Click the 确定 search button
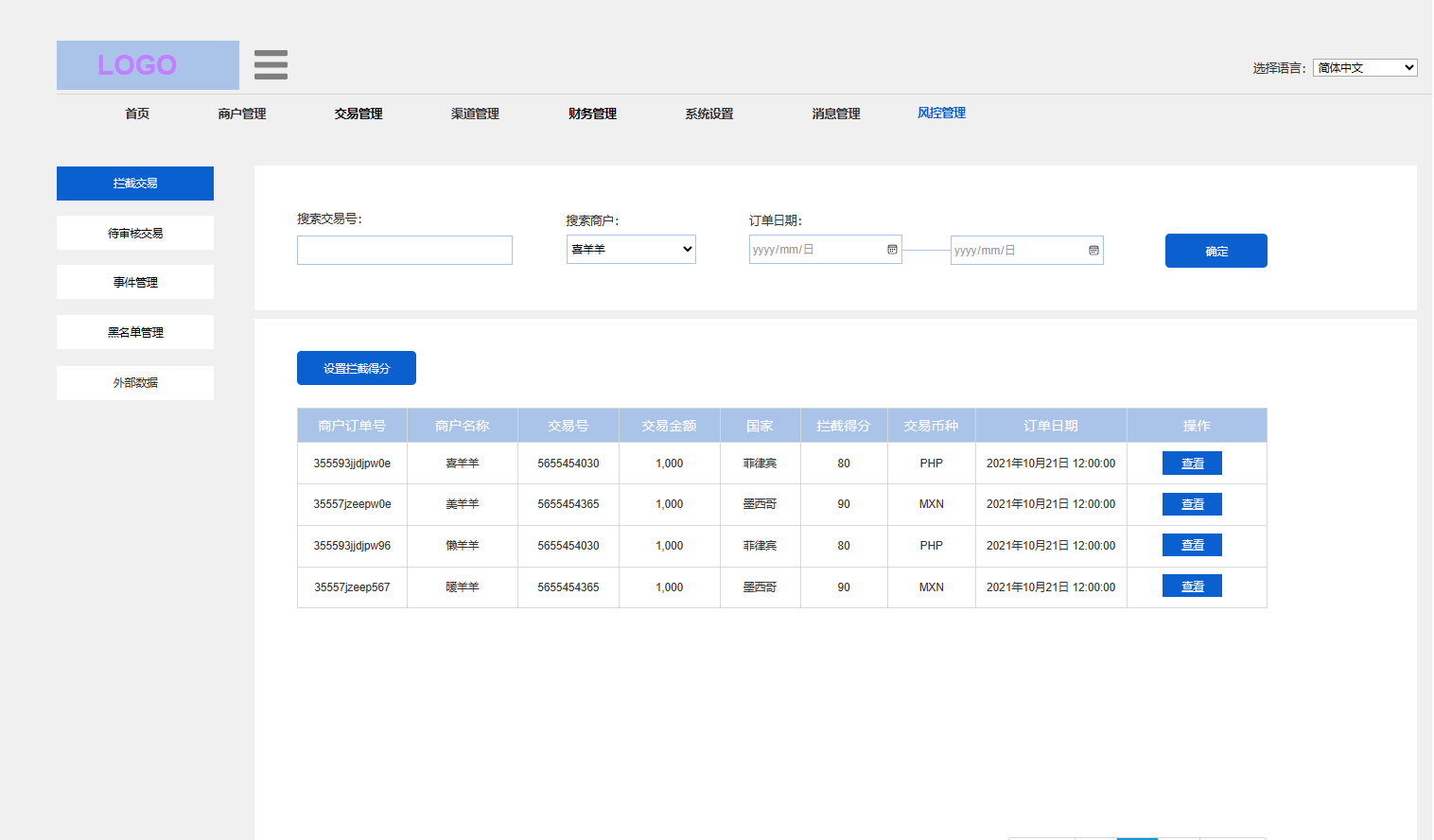 [1216, 251]
